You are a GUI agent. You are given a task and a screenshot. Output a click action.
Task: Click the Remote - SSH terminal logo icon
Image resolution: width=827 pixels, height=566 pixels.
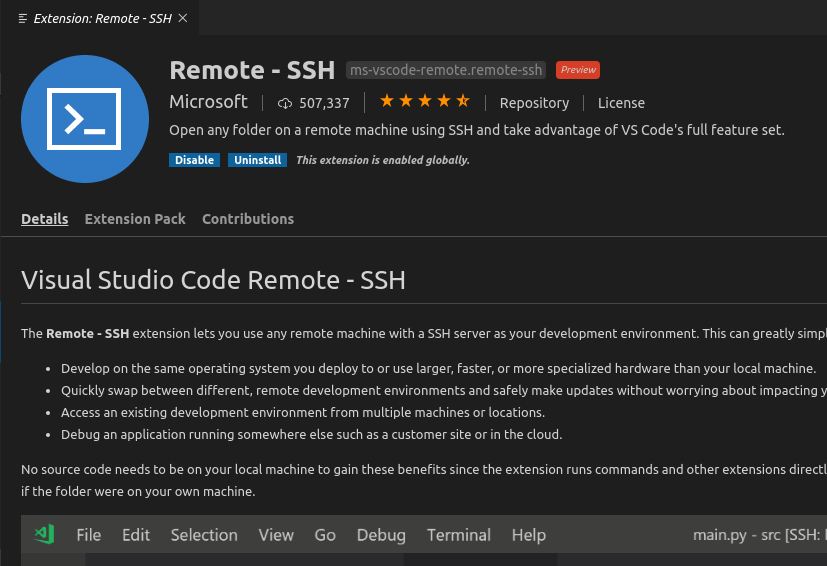pyautogui.click(x=85, y=119)
